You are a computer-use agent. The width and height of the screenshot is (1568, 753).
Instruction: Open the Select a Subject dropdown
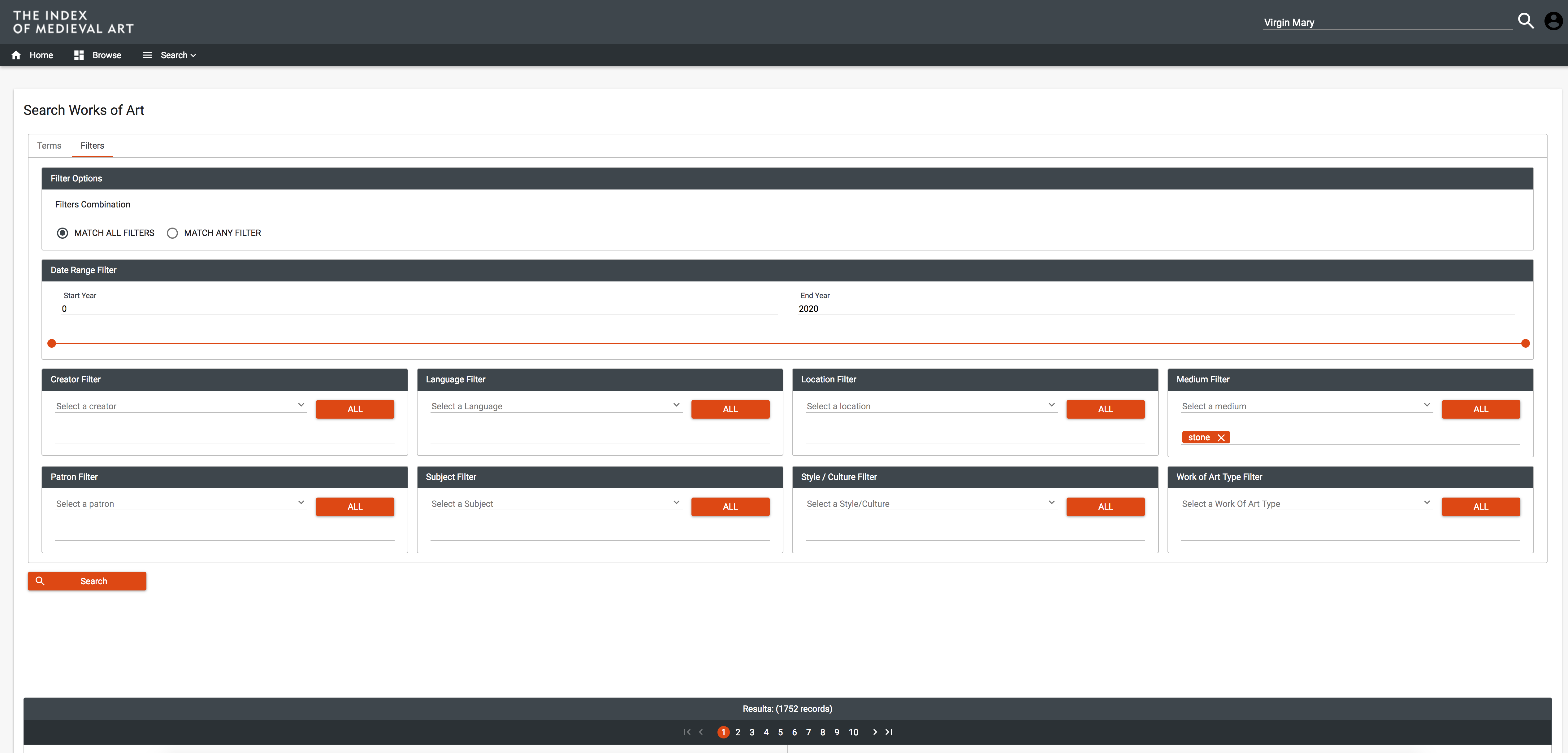click(x=556, y=504)
